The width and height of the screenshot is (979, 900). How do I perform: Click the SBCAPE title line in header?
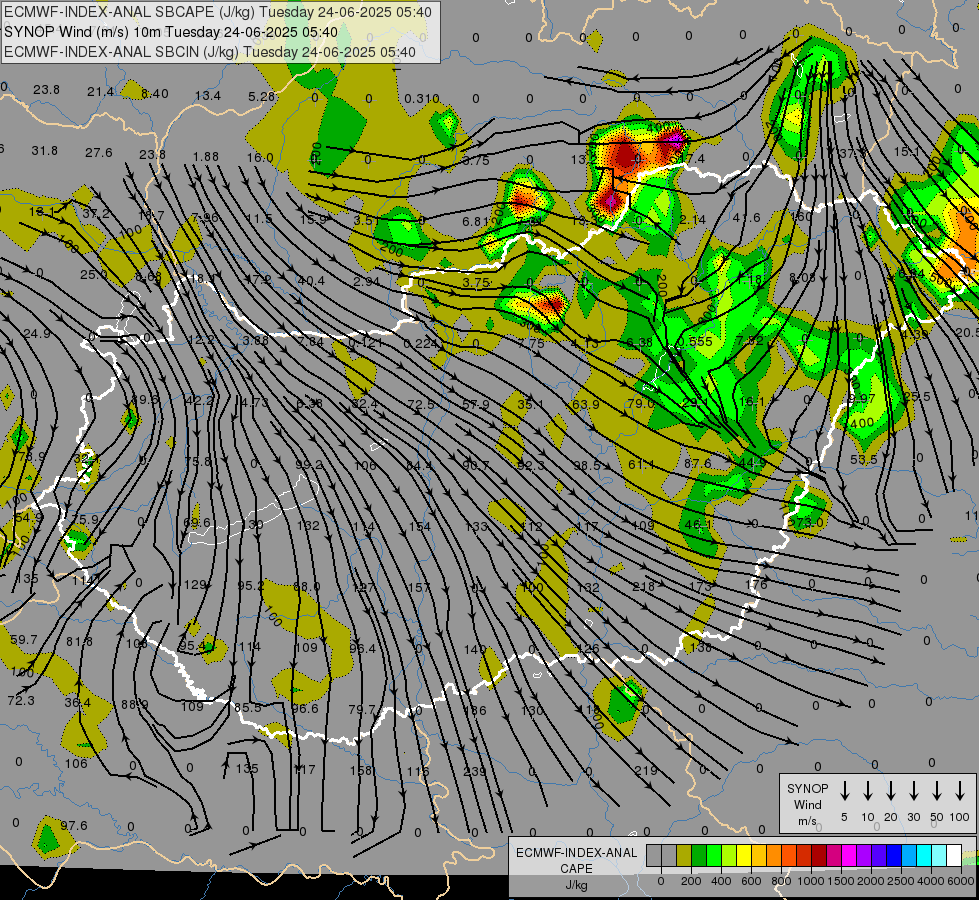point(217,12)
